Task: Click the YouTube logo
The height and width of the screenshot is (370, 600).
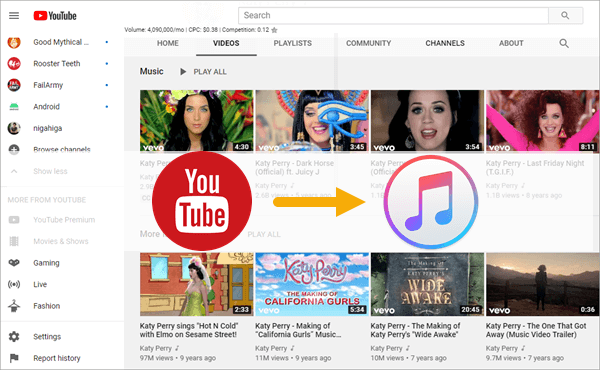Action: point(55,16)
